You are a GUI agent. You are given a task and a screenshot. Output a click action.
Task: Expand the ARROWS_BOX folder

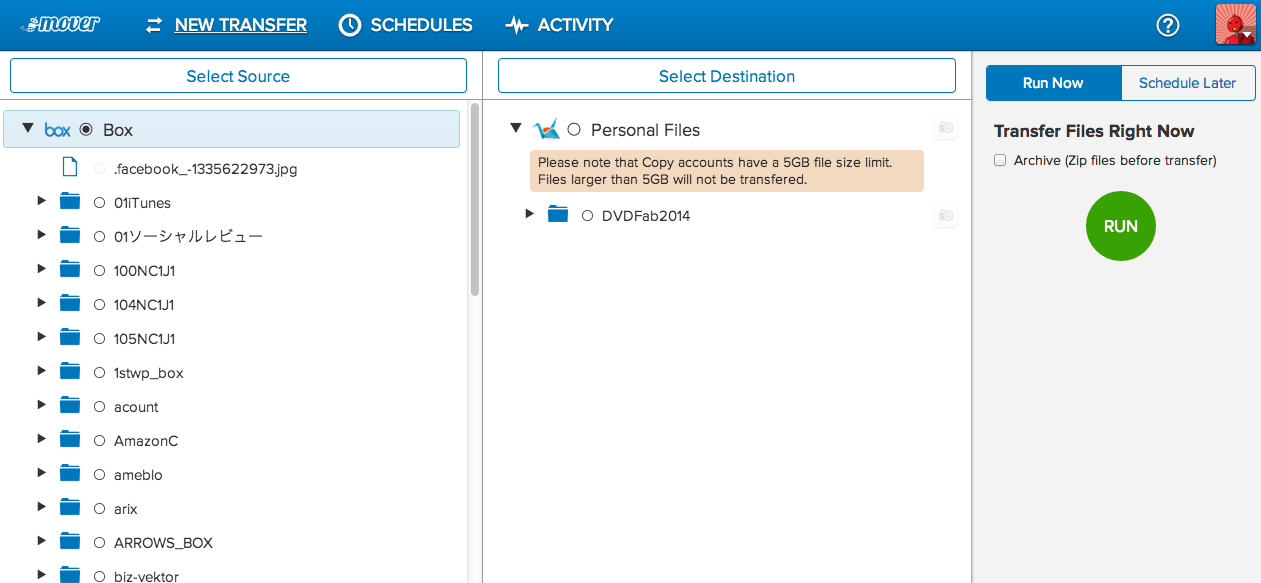41,541
